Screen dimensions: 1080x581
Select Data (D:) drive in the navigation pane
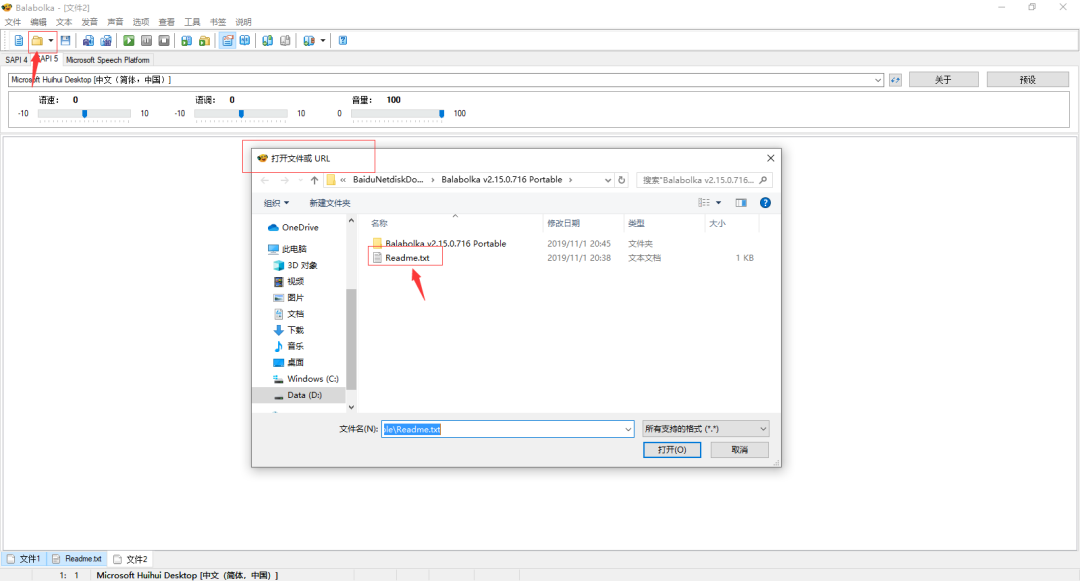[299, 395]
